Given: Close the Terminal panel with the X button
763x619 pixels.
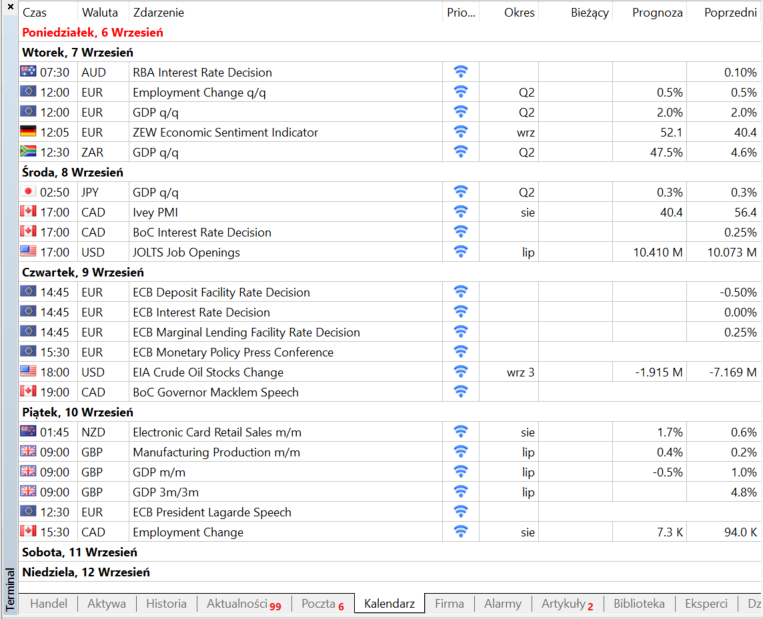Looking at the screenshot, I should 10,7.
